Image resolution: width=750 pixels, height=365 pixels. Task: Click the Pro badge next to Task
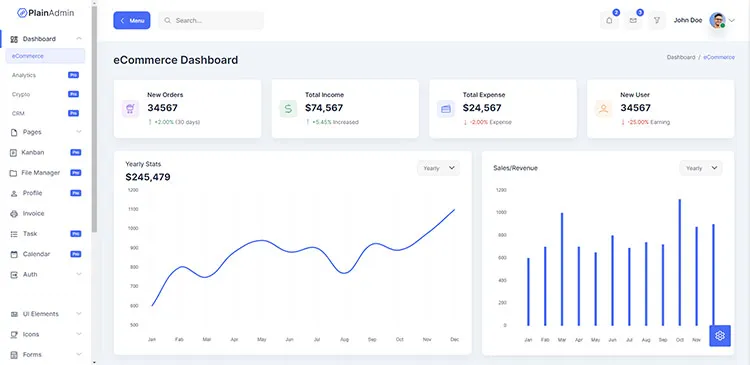[x=76, y=234]
